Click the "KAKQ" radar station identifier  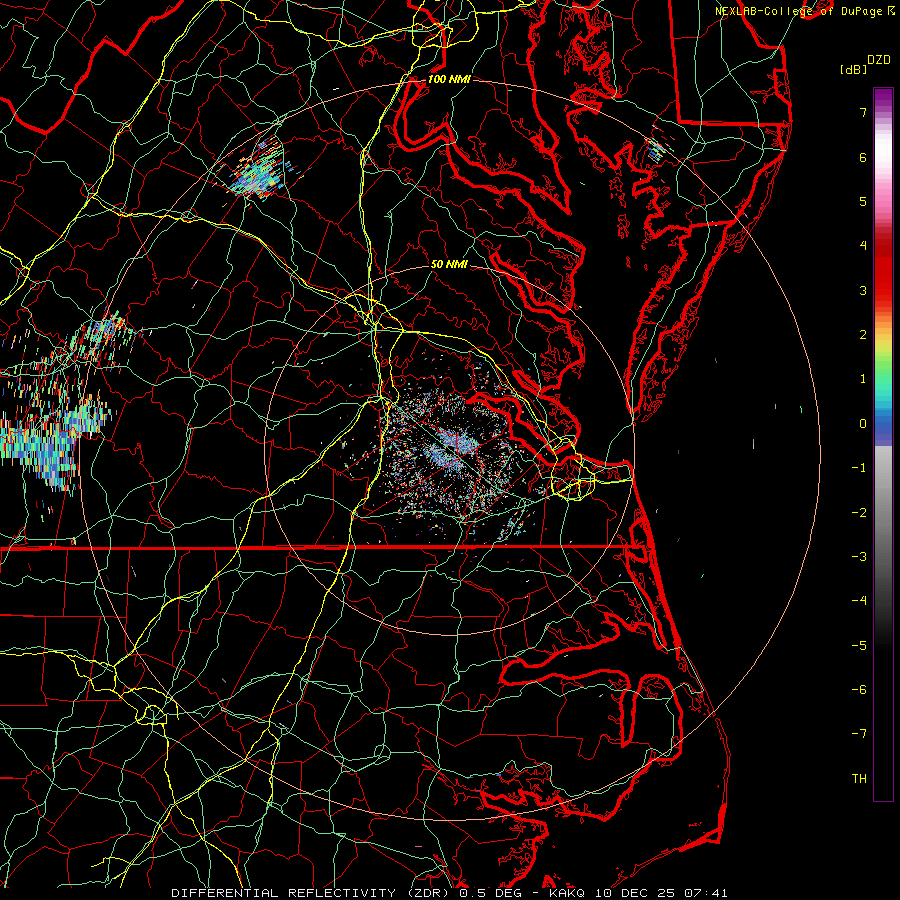point(567,893)
